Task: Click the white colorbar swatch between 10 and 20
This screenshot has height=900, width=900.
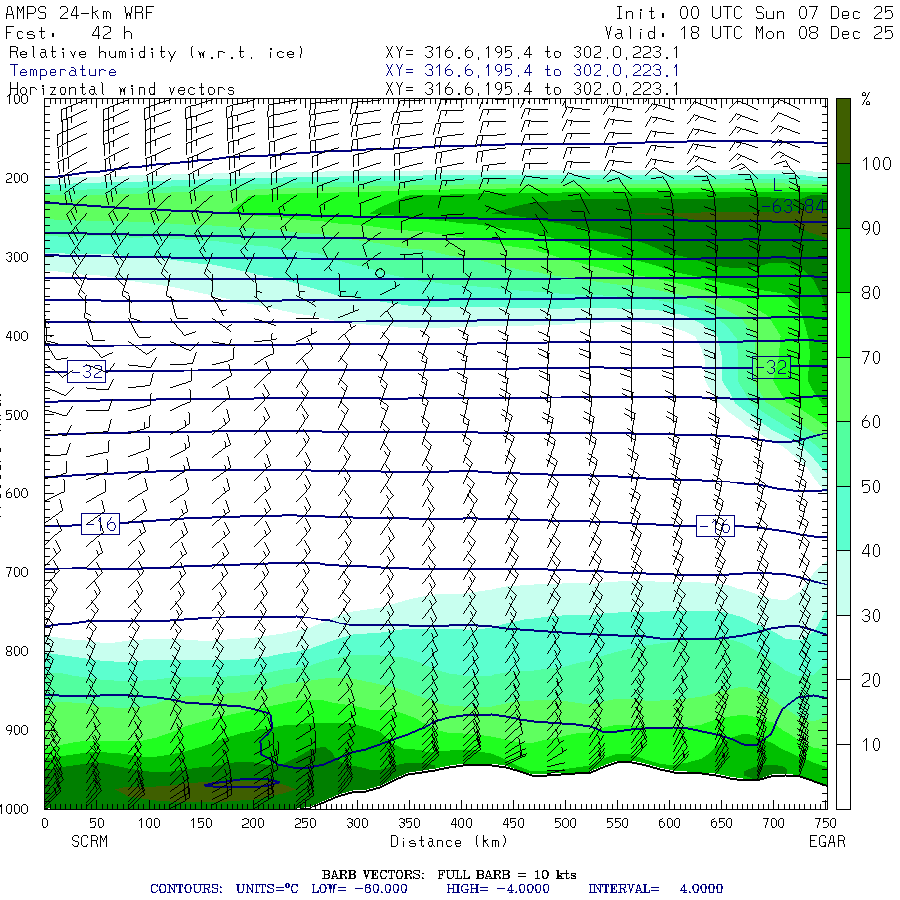Action: (x=843, y=712)
